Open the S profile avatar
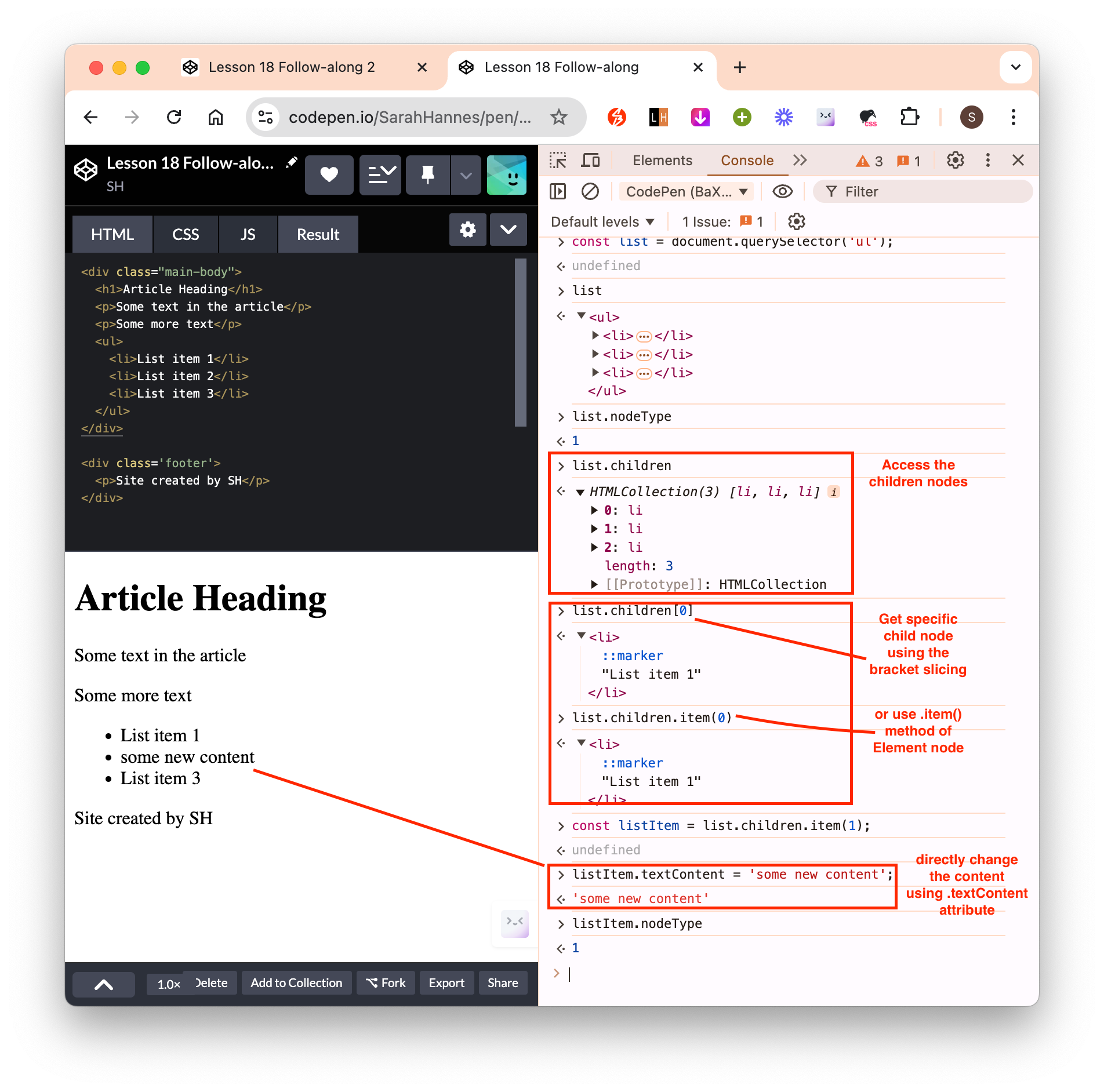 (972, 118)
